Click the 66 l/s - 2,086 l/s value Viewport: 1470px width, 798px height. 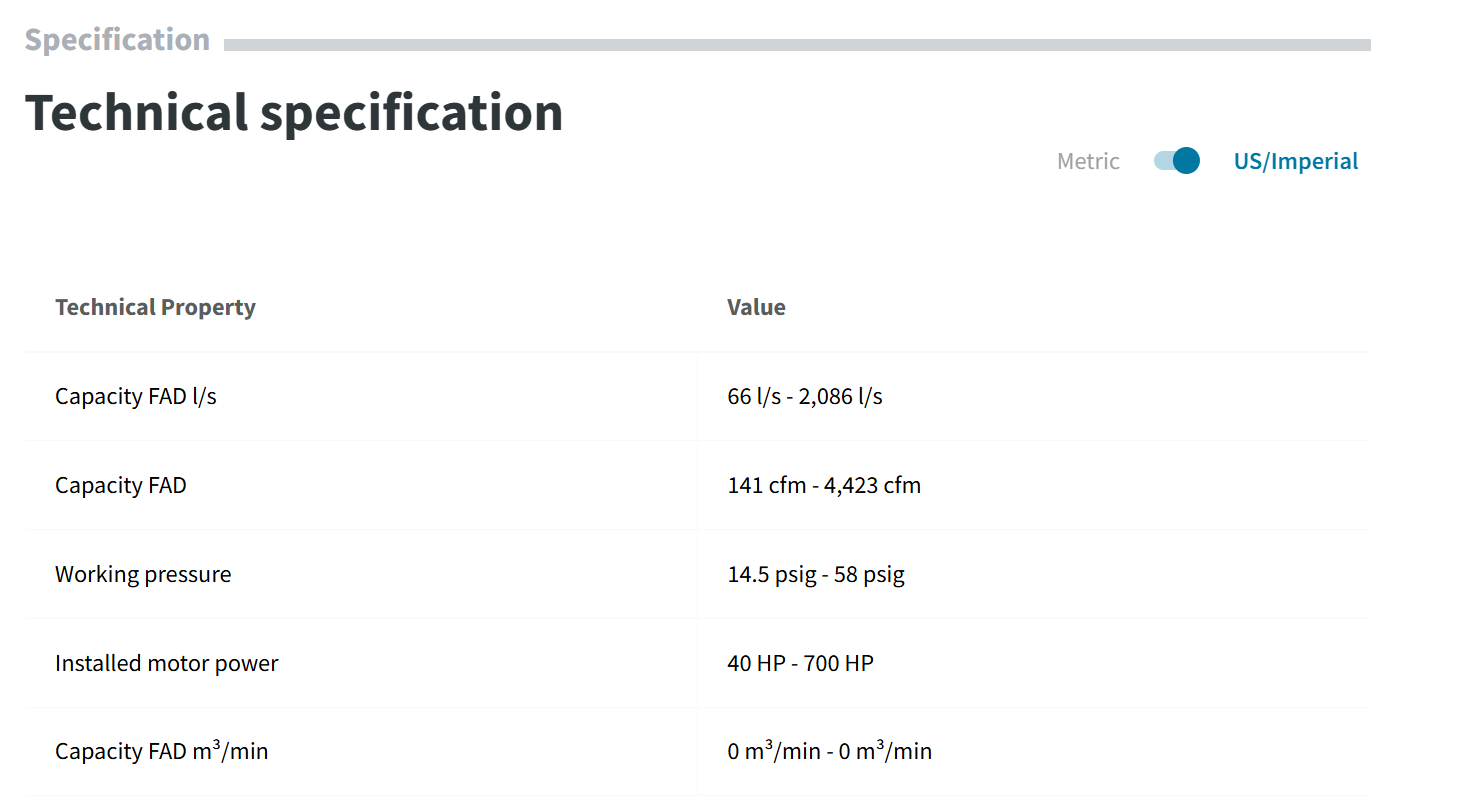(805, 396)
